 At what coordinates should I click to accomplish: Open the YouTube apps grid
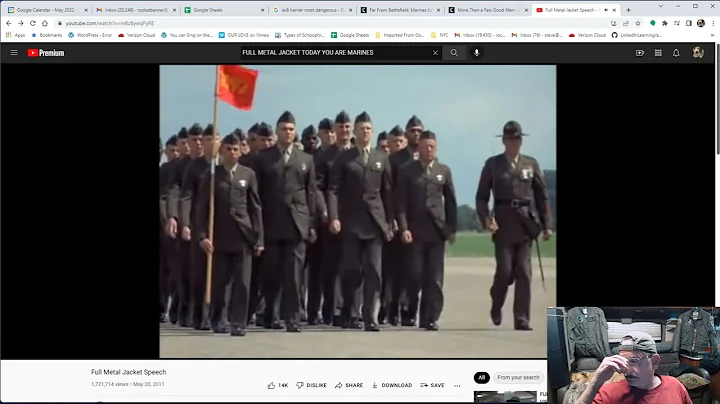[x=658, y=53]
